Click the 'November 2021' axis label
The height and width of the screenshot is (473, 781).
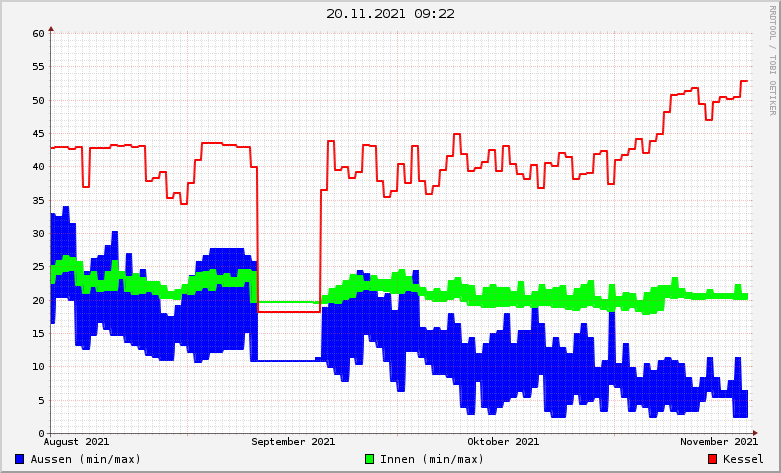pyautogui.click(x=719, y=442)
